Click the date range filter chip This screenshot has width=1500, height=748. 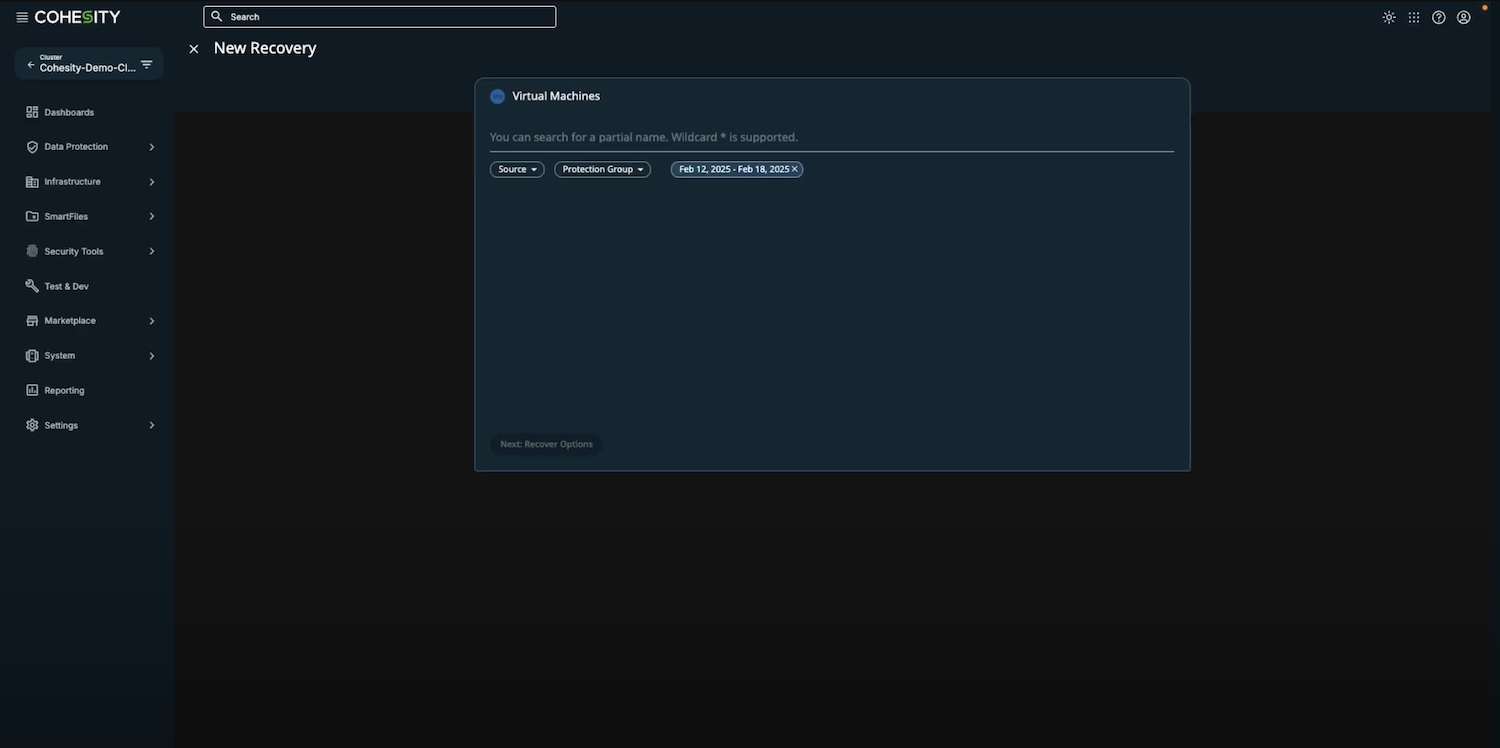tap(732, 170)
